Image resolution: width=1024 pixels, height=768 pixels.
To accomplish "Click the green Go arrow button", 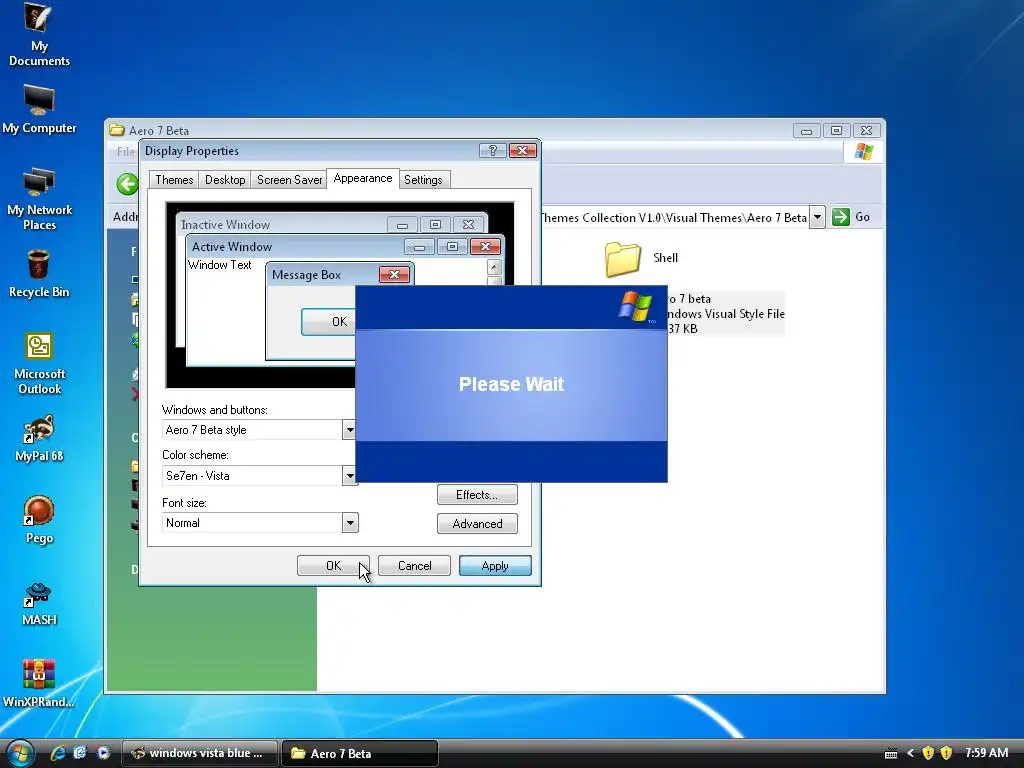I will [x=841, y=217].
